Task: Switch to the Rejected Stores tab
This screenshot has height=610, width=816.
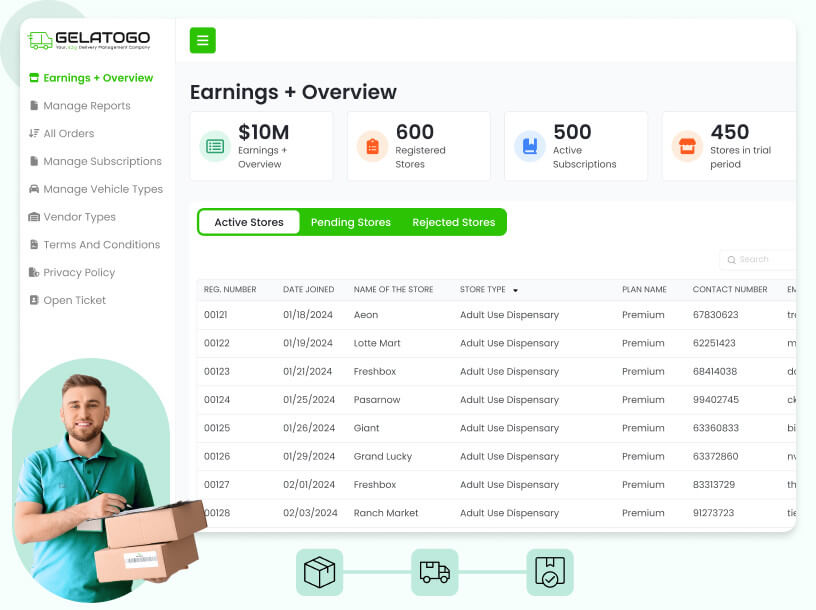Action: coord(454,222)
